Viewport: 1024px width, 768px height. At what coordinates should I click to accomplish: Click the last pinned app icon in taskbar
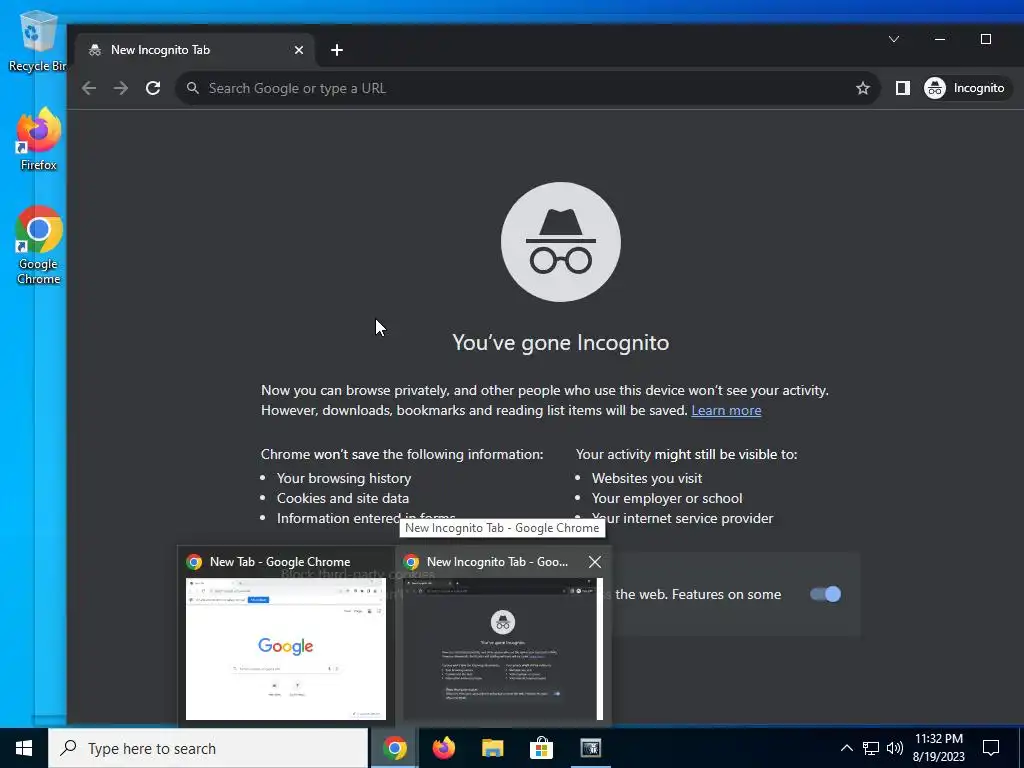click(590, 748)
